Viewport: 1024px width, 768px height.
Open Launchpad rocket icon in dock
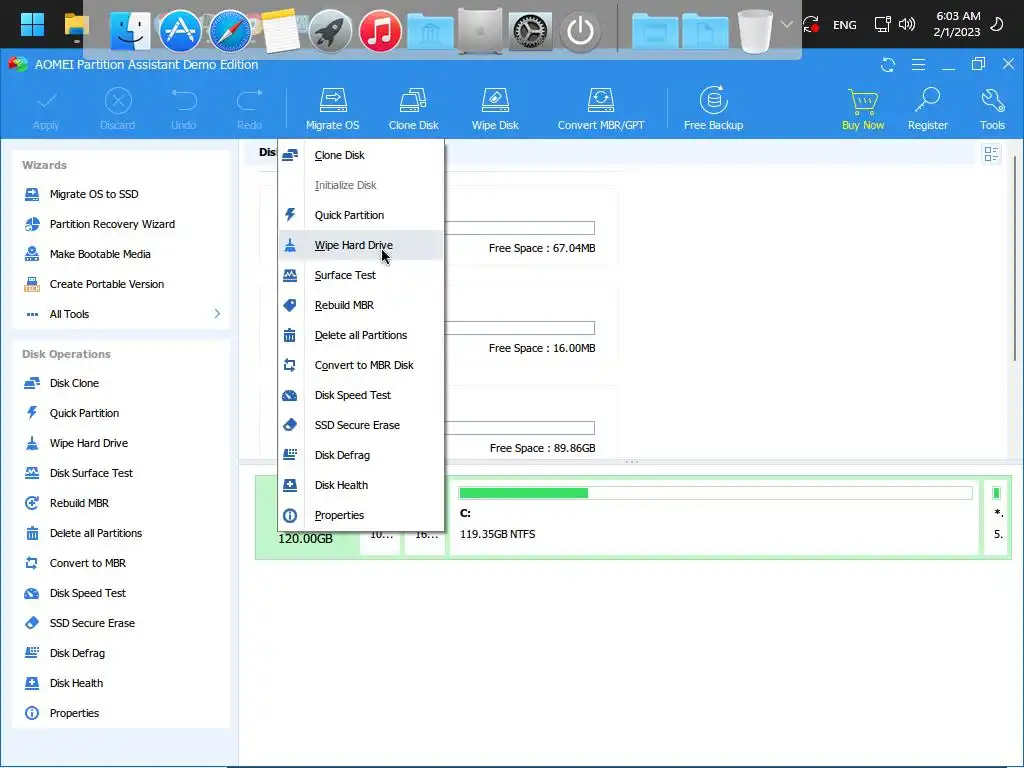330,31
